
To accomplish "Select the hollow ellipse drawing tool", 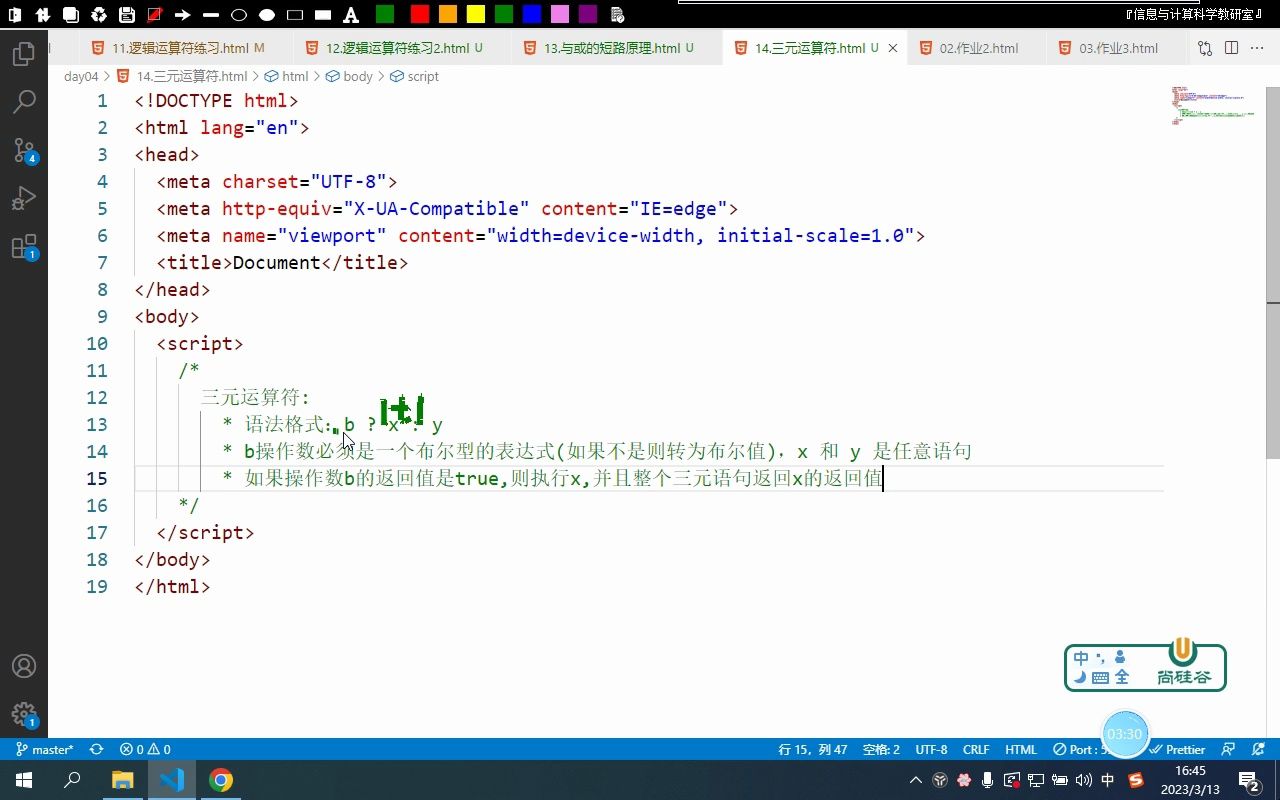I will click(x=238, y=15).
